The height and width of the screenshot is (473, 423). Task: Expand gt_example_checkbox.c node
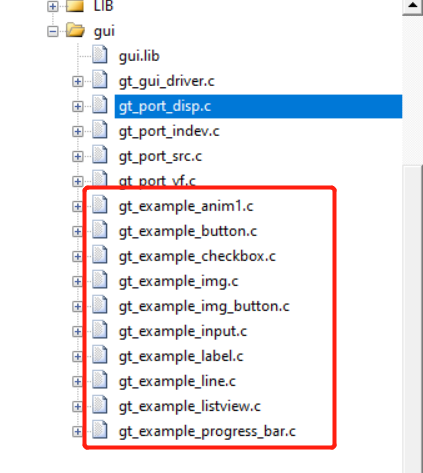click(78, 257)
